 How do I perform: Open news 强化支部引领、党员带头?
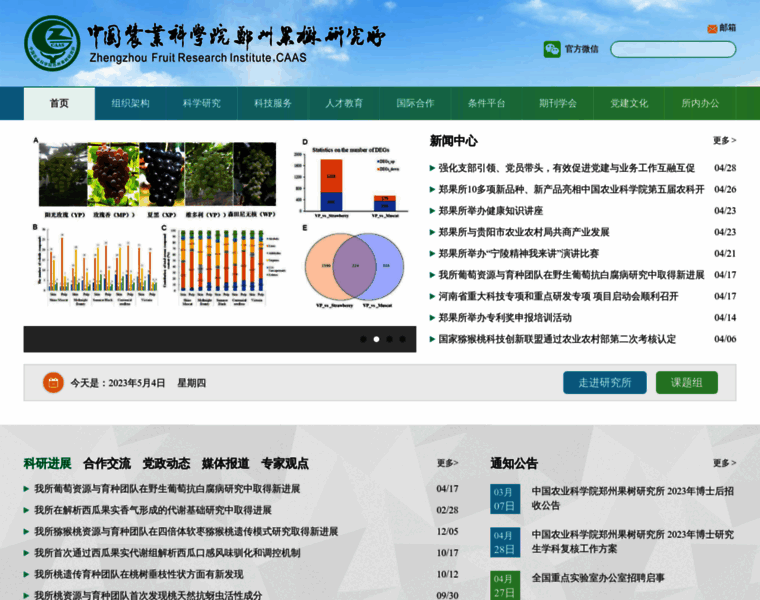[566, 168]
